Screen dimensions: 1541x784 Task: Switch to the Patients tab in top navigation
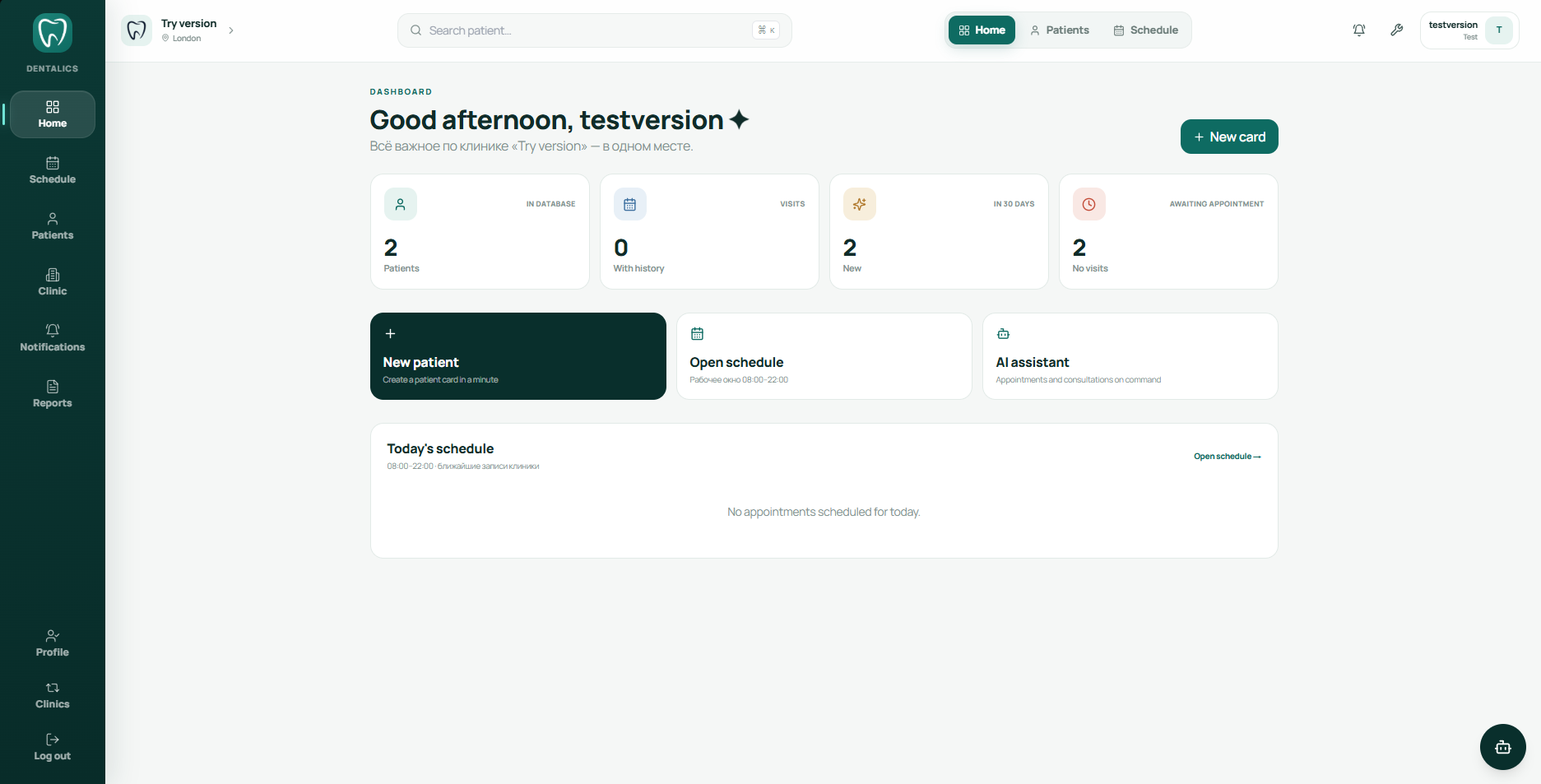(1060, 30)
